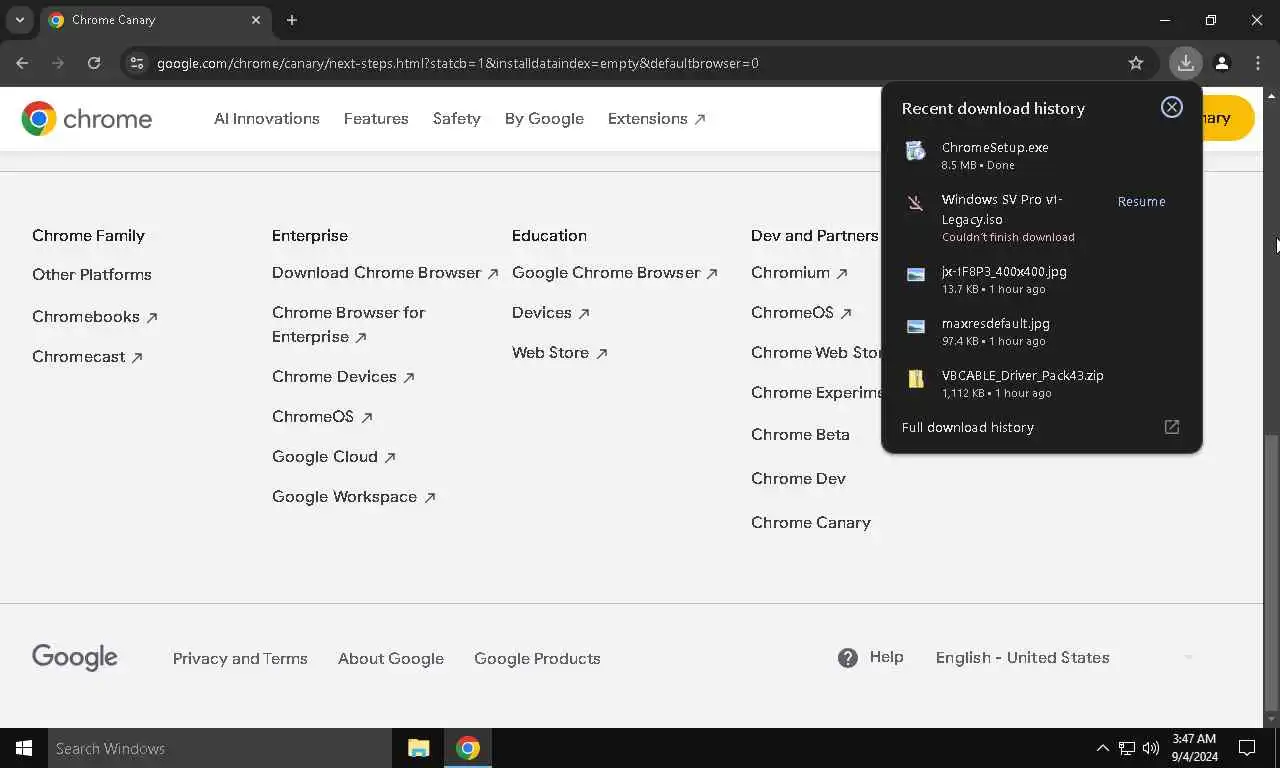The height and width of the screenshot is (768, 1280).
Task: Open the profile avatar icon
Action: [x=1222, y=63]
